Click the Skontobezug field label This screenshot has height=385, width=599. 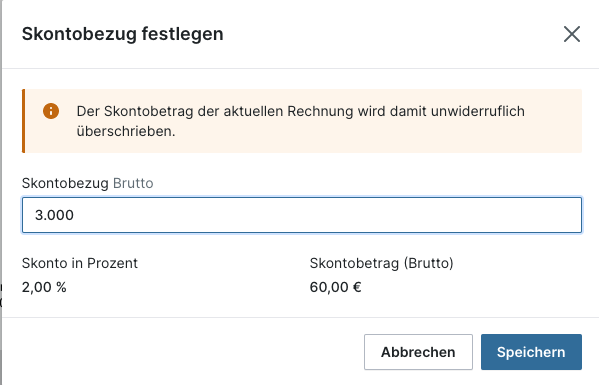click(x=65, y=183)
